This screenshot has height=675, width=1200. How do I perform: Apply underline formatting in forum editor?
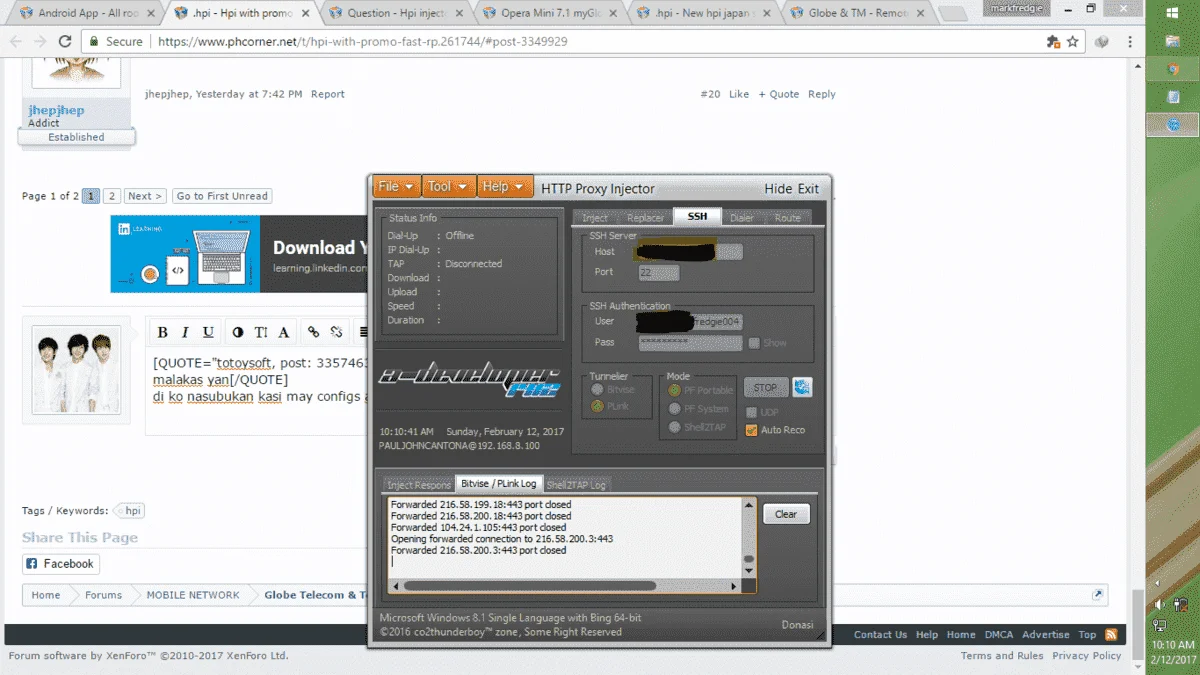coord(208,332)
